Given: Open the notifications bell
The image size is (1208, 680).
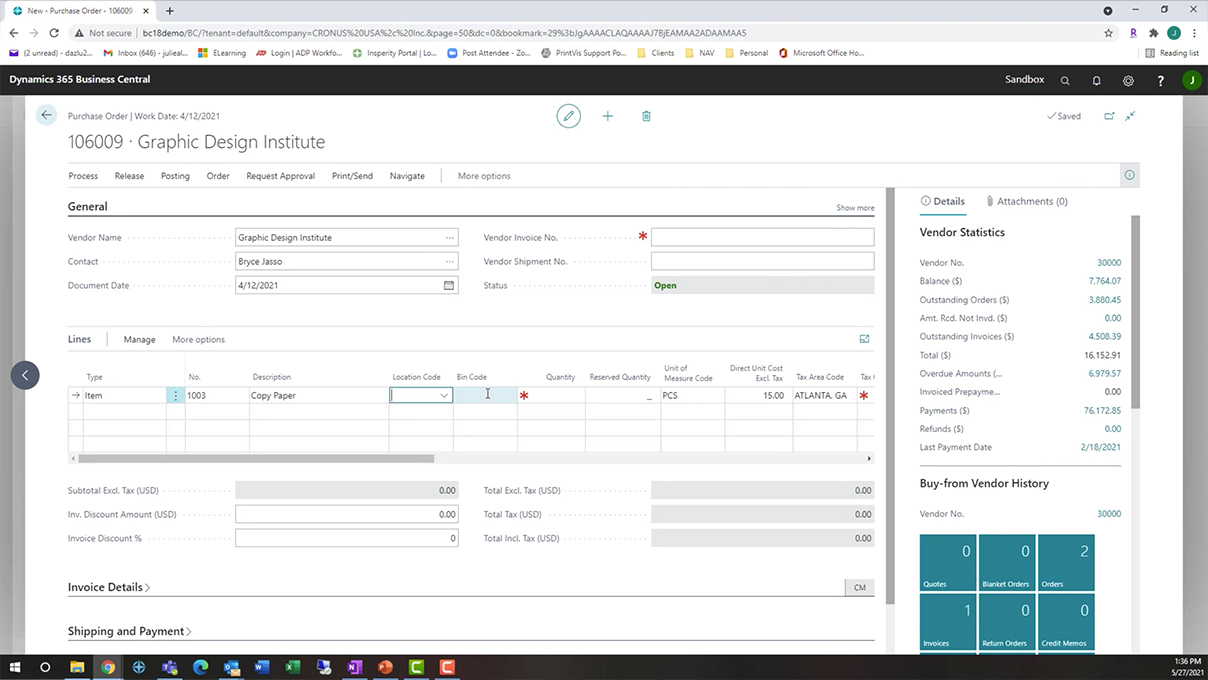Looking at the screenshot, I should [1097, 80].
